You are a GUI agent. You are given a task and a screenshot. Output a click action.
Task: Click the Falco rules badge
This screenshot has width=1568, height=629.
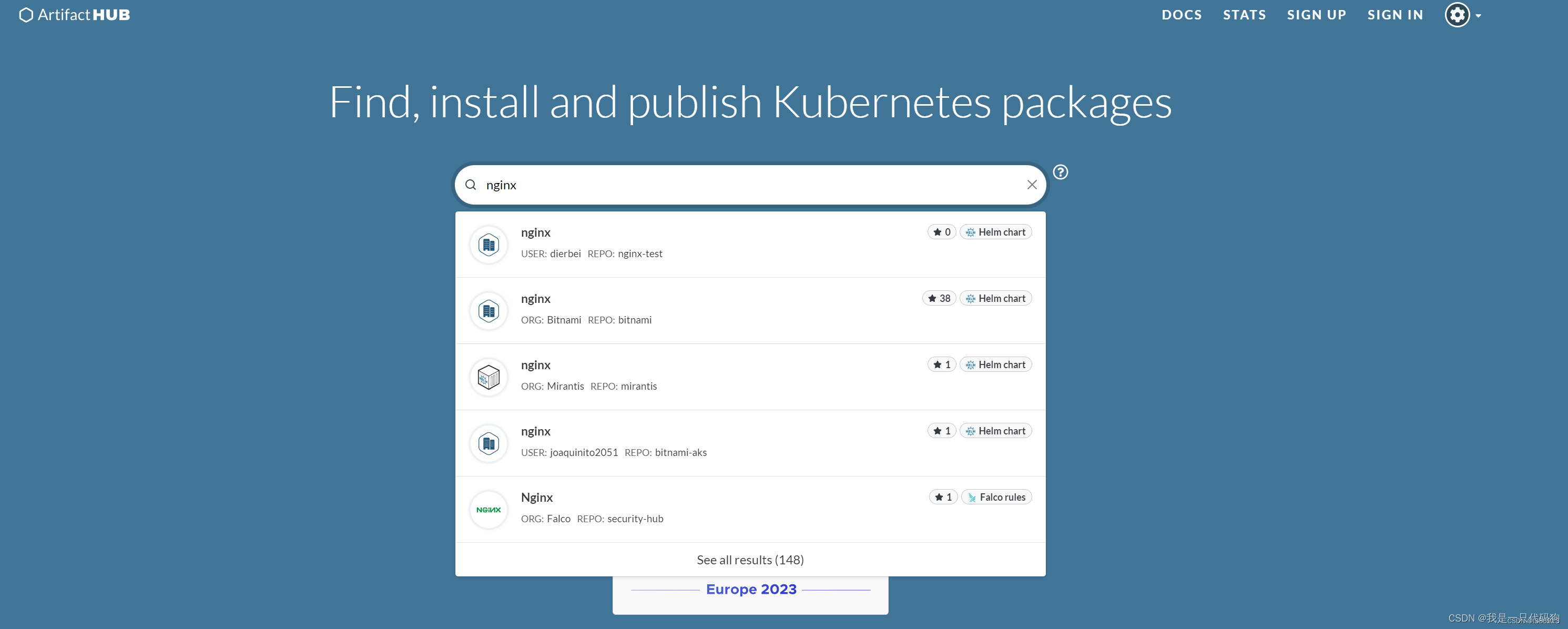click(996, 498)
